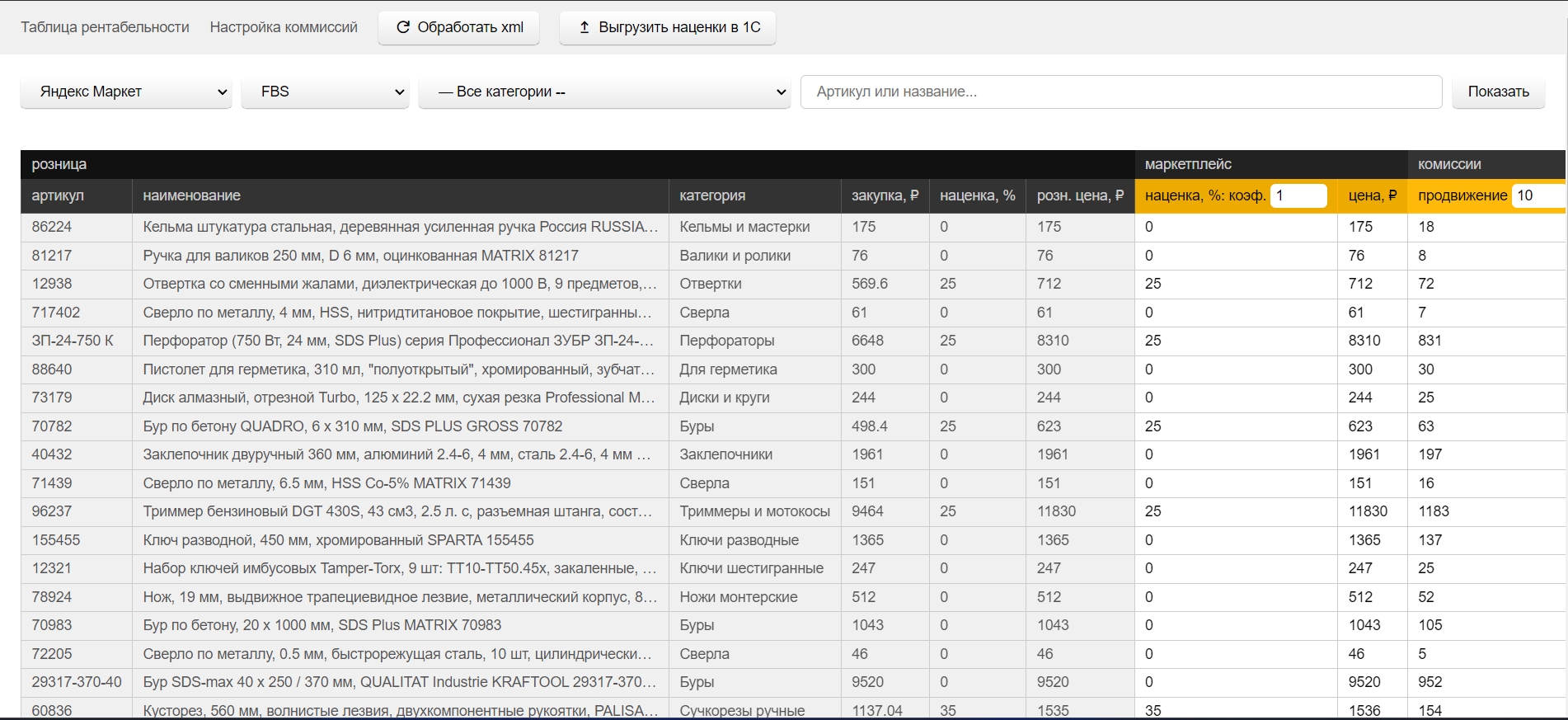Image resolution: width=1568 pixels, height=720 pixels.
Task: Select article 78924 cell
Action: point(76,597)
